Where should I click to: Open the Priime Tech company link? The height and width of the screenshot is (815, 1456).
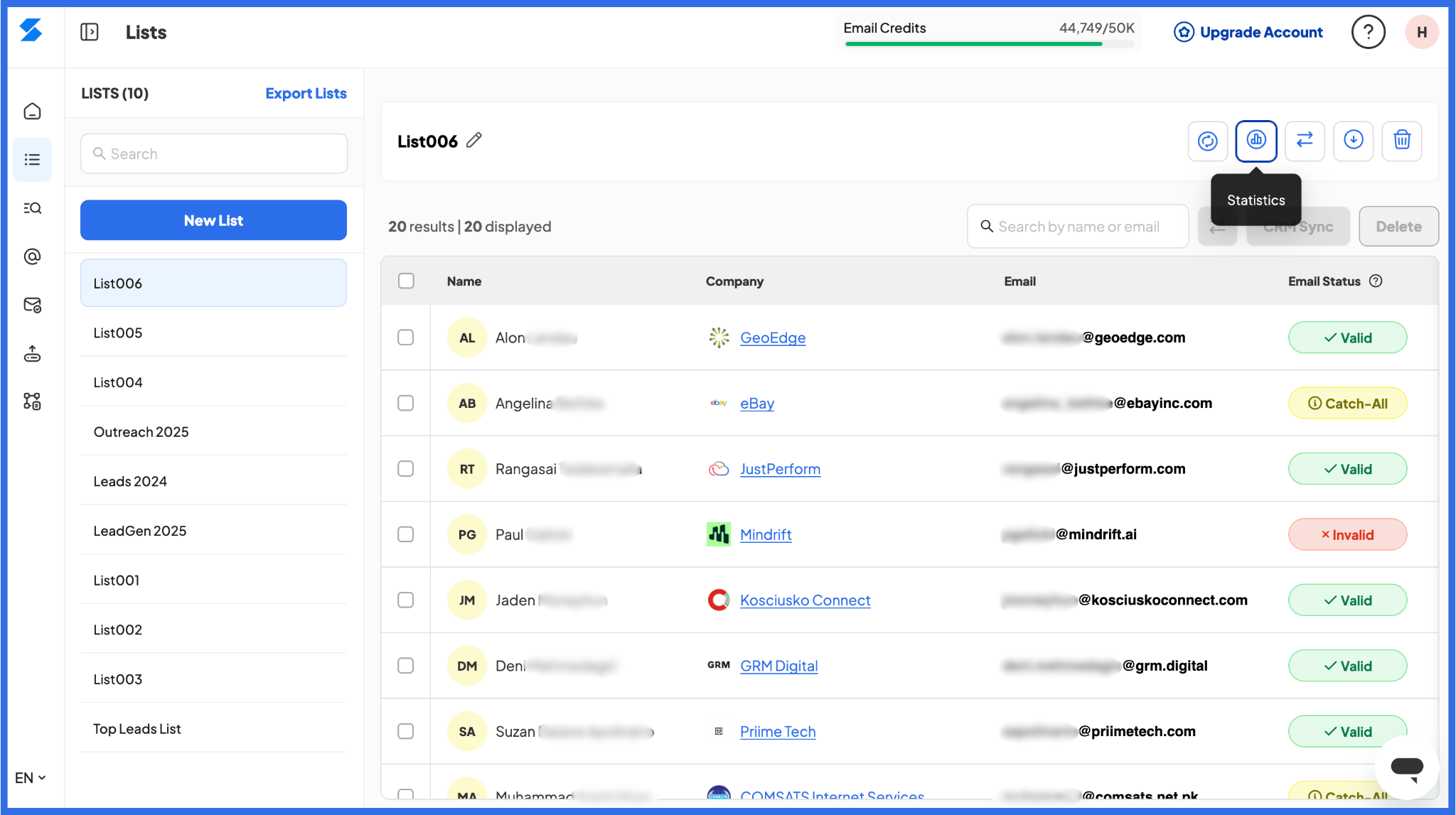[x=778, y=731]
